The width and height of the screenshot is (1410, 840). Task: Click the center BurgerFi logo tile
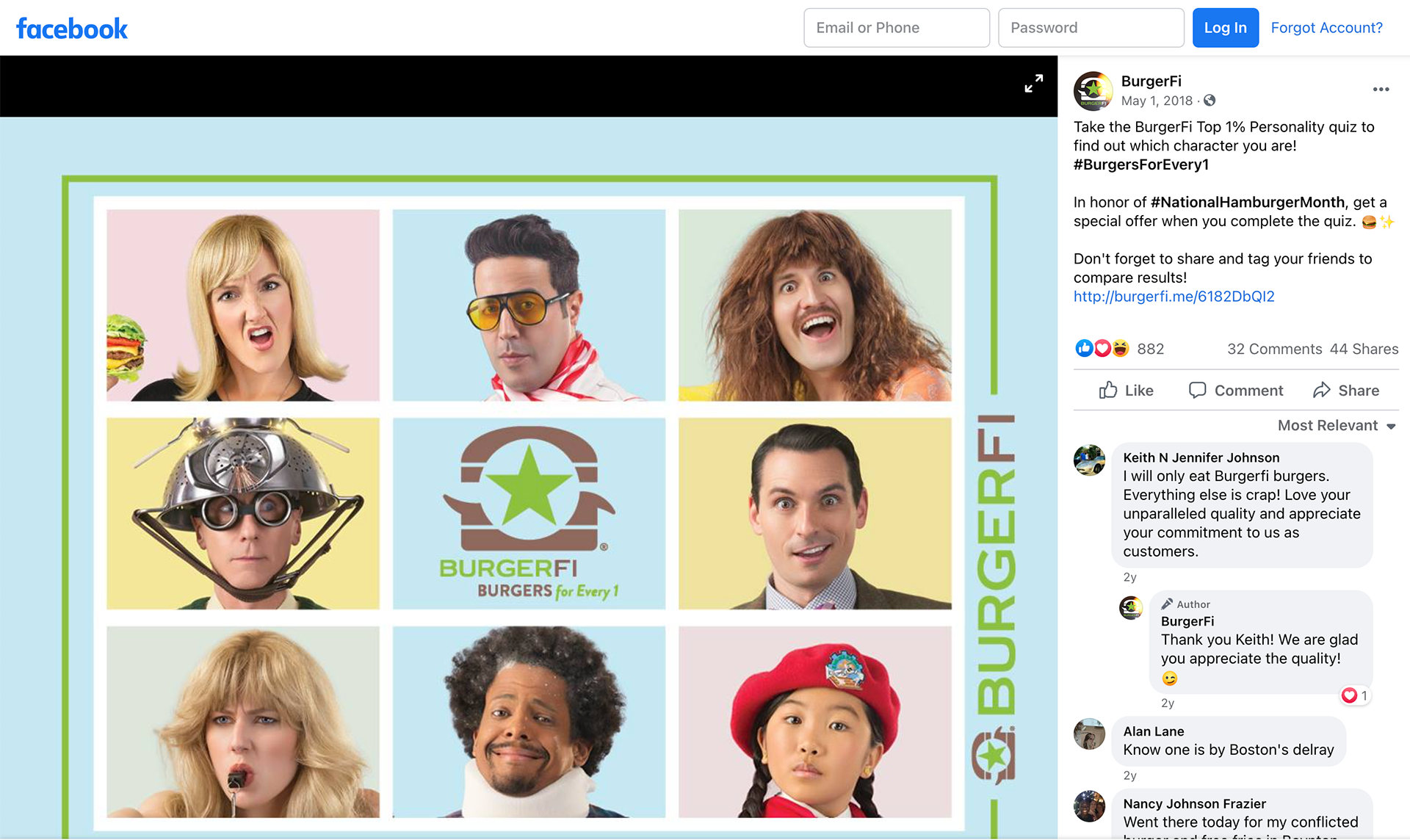pos(529,513)
